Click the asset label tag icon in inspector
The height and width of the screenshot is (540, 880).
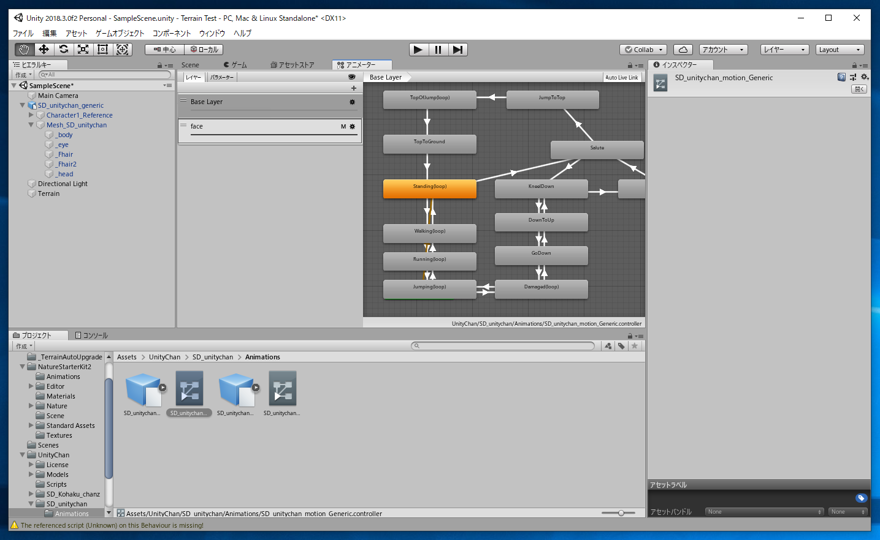861,498
